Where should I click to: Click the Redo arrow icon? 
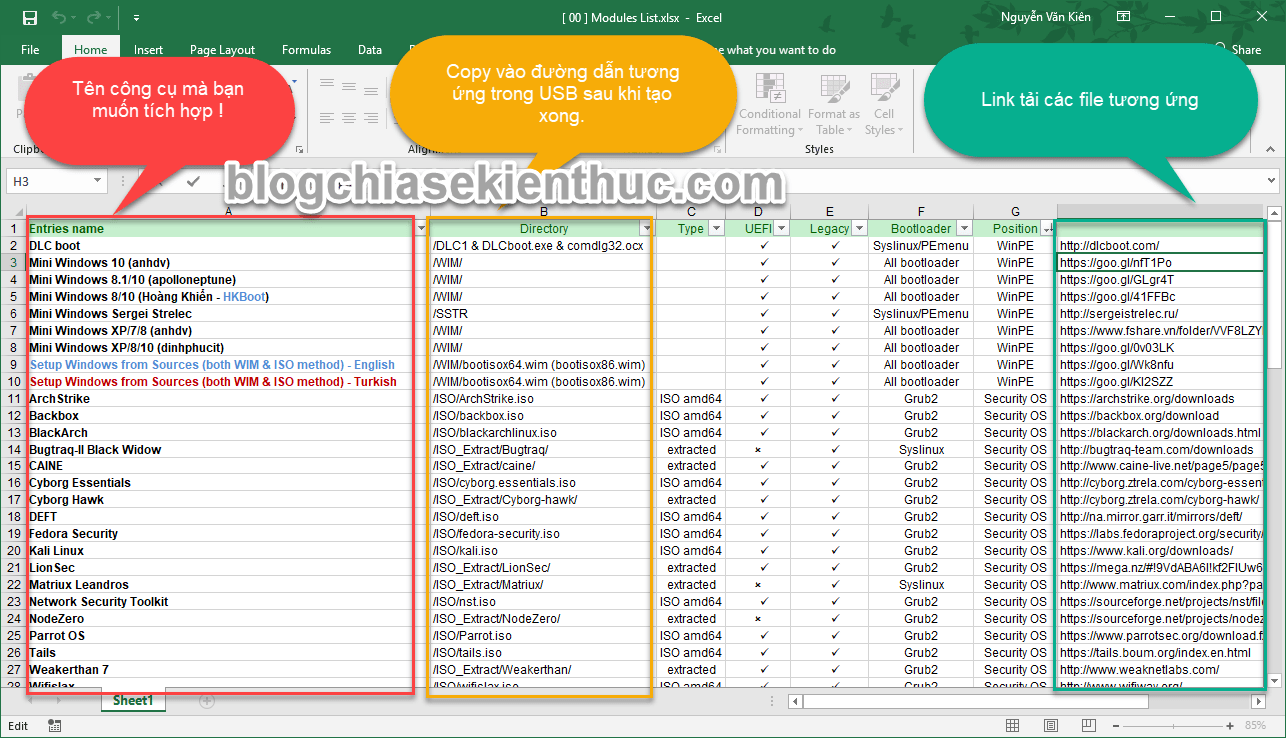click(x=95, y=18)
